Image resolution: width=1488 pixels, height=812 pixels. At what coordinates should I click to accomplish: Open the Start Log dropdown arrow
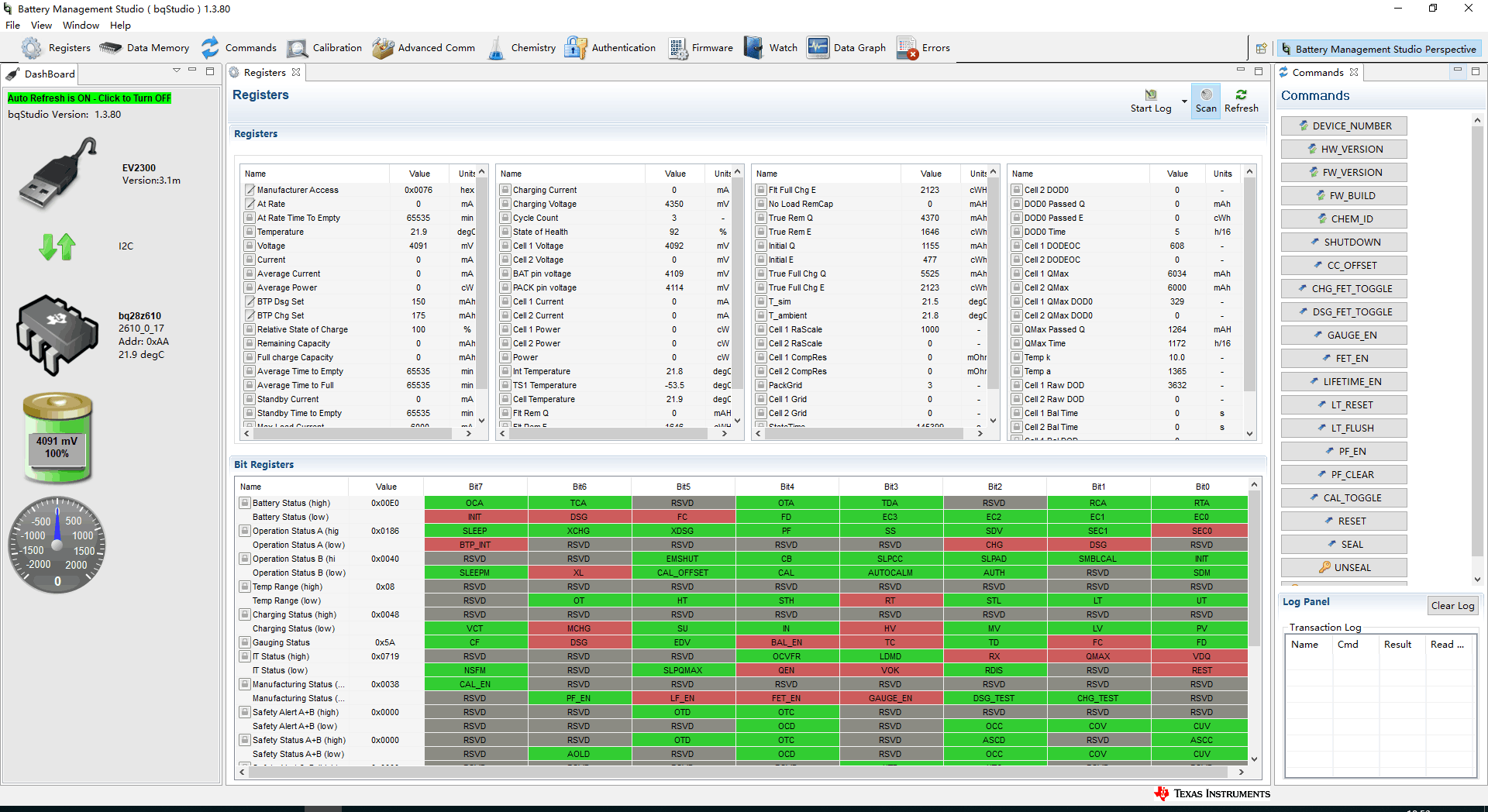1183,101
